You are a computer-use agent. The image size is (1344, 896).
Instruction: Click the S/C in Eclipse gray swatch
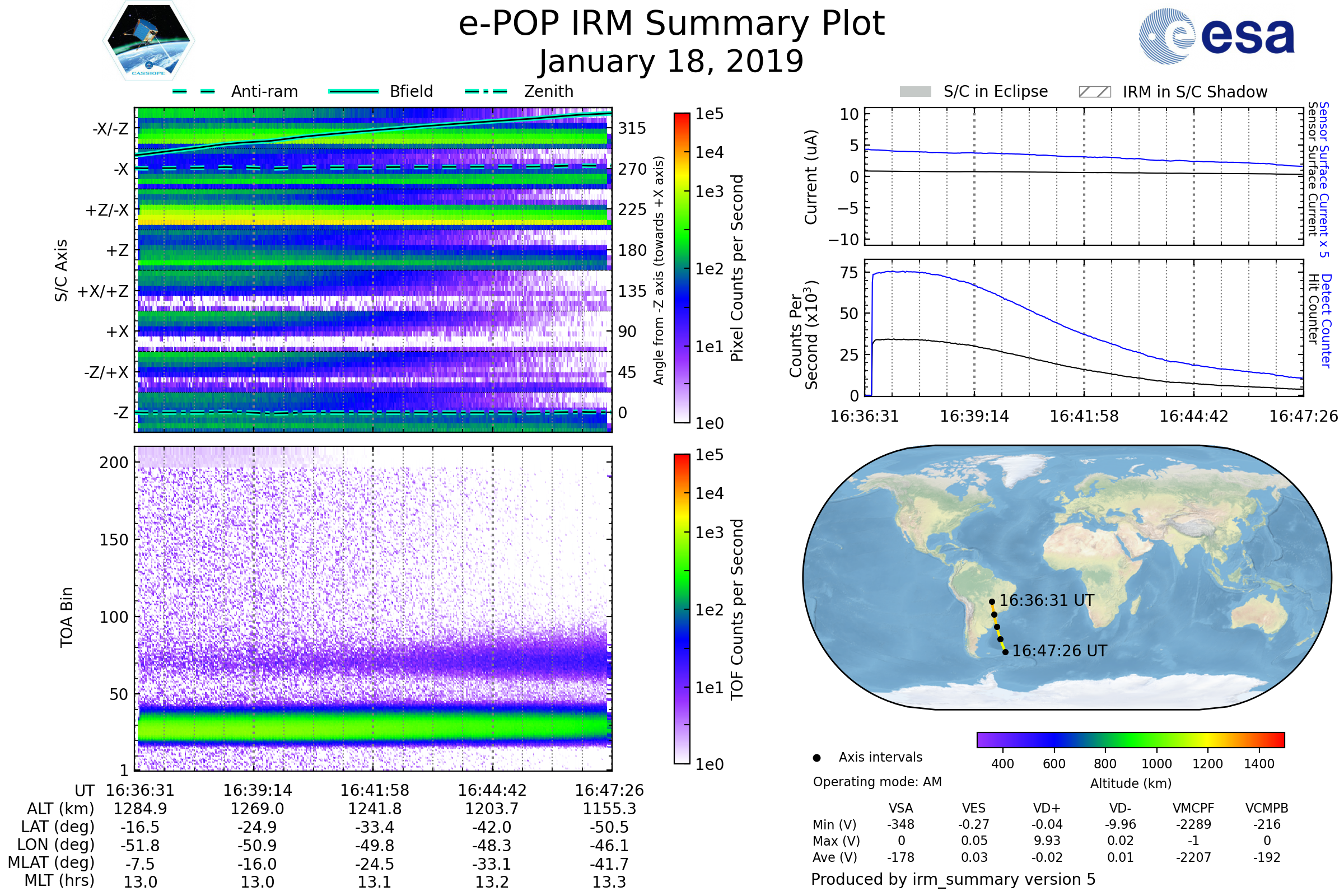pos(916,92)
